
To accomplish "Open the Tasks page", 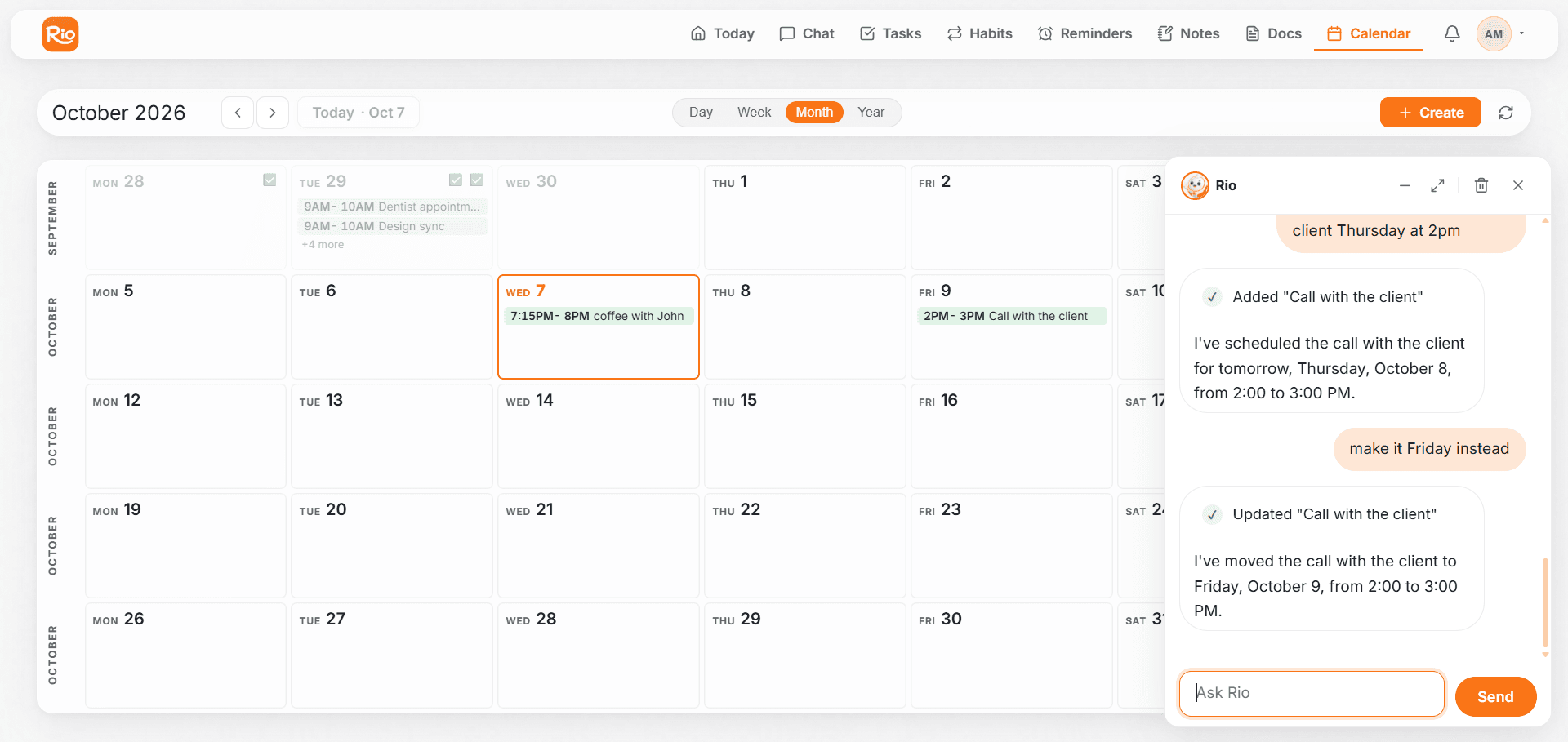I will 891,33.
